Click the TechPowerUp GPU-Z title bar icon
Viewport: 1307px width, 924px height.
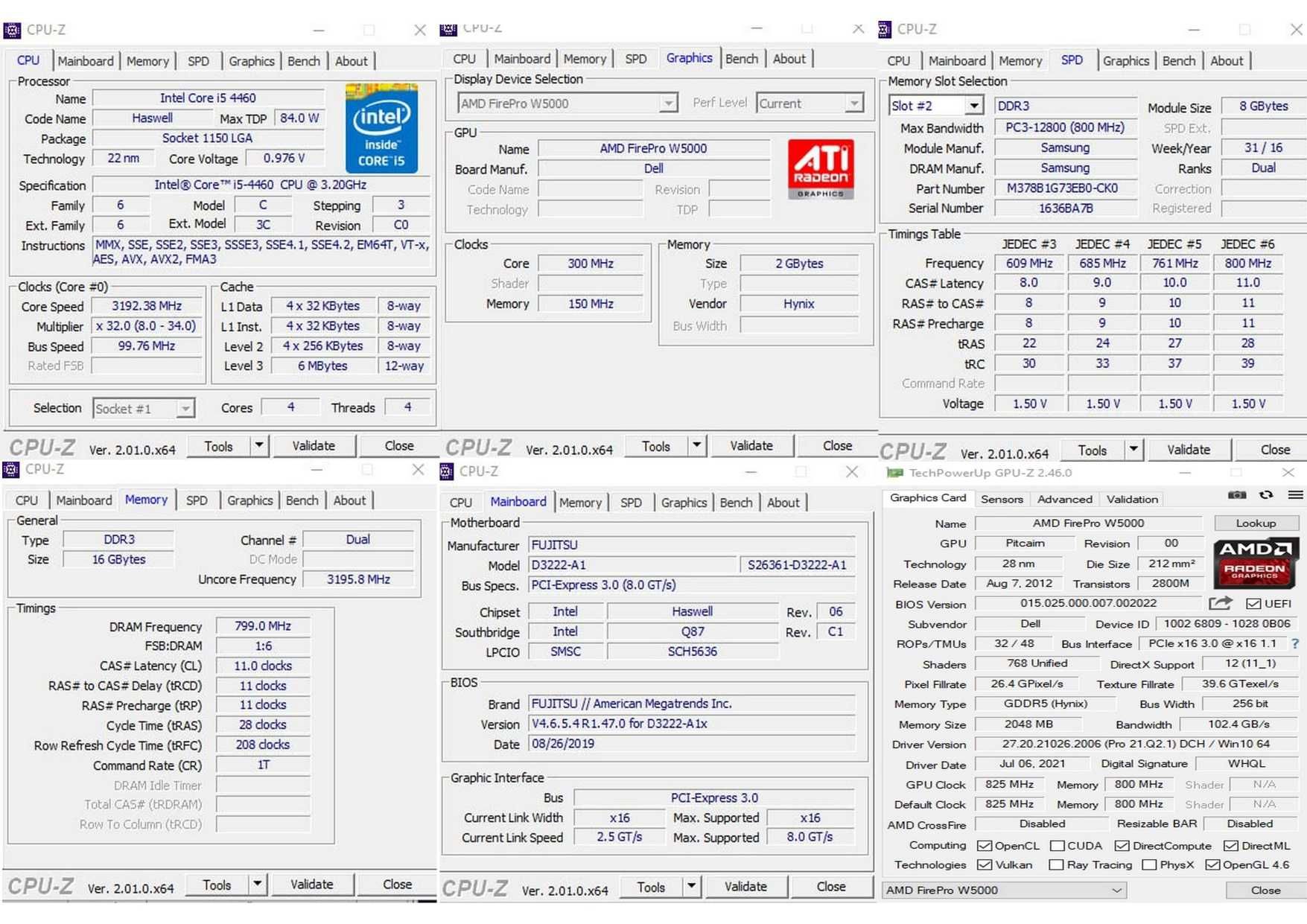pos(894,473)
